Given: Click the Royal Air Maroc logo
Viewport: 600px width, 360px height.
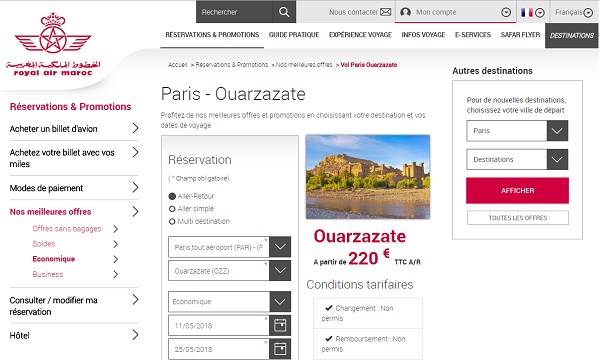Looking at the screenshot, I should click(53, 44).
